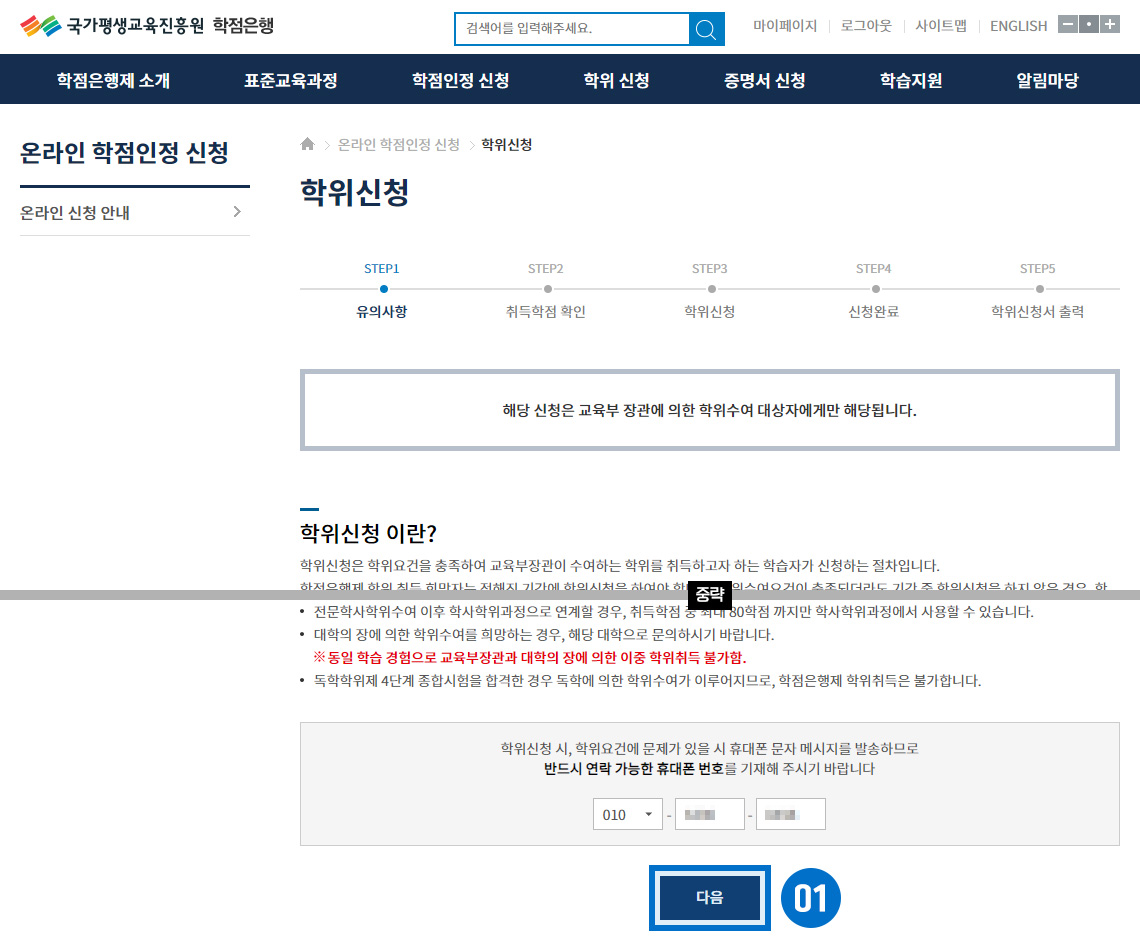Click the home breadcrumb icon

point(307,145)
